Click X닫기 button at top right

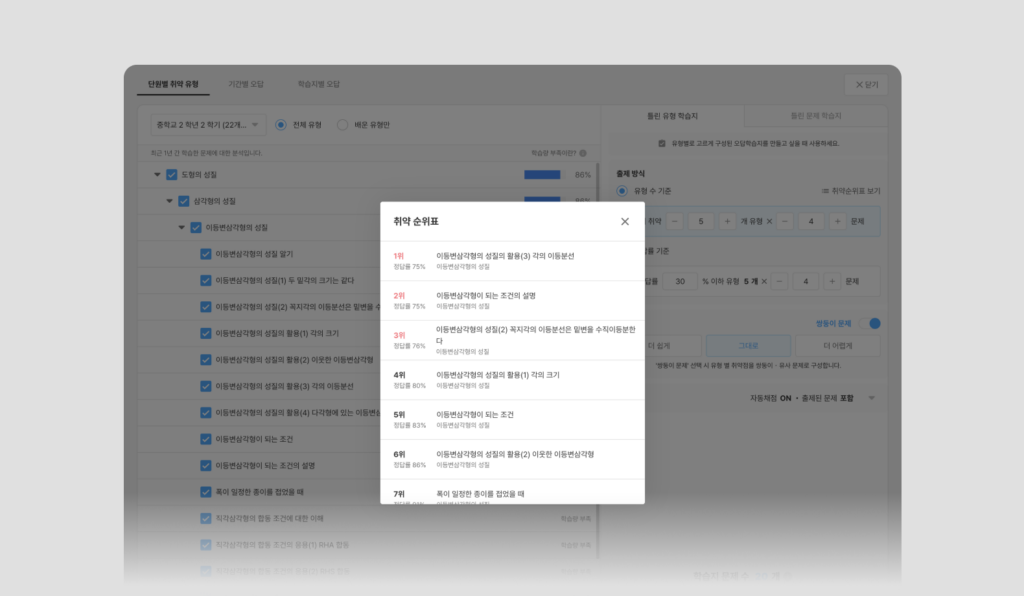[867, 85]
